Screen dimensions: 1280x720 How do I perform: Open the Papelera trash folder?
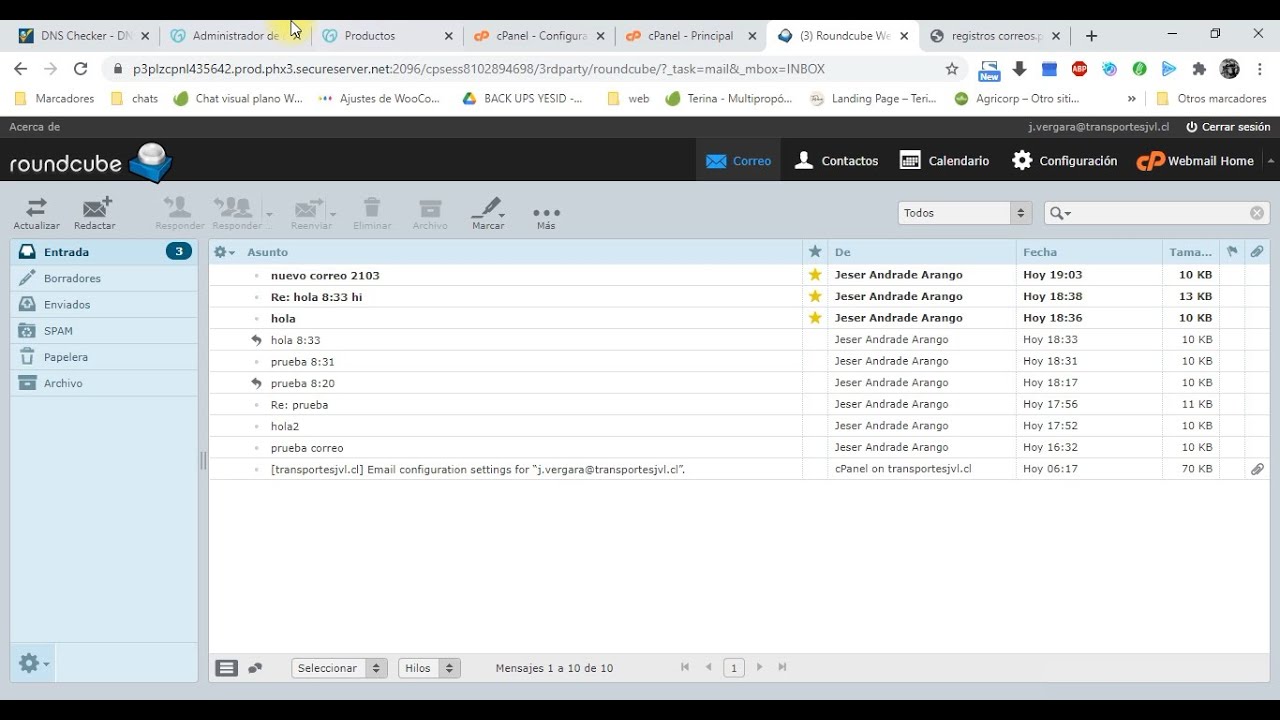[104, 357]
